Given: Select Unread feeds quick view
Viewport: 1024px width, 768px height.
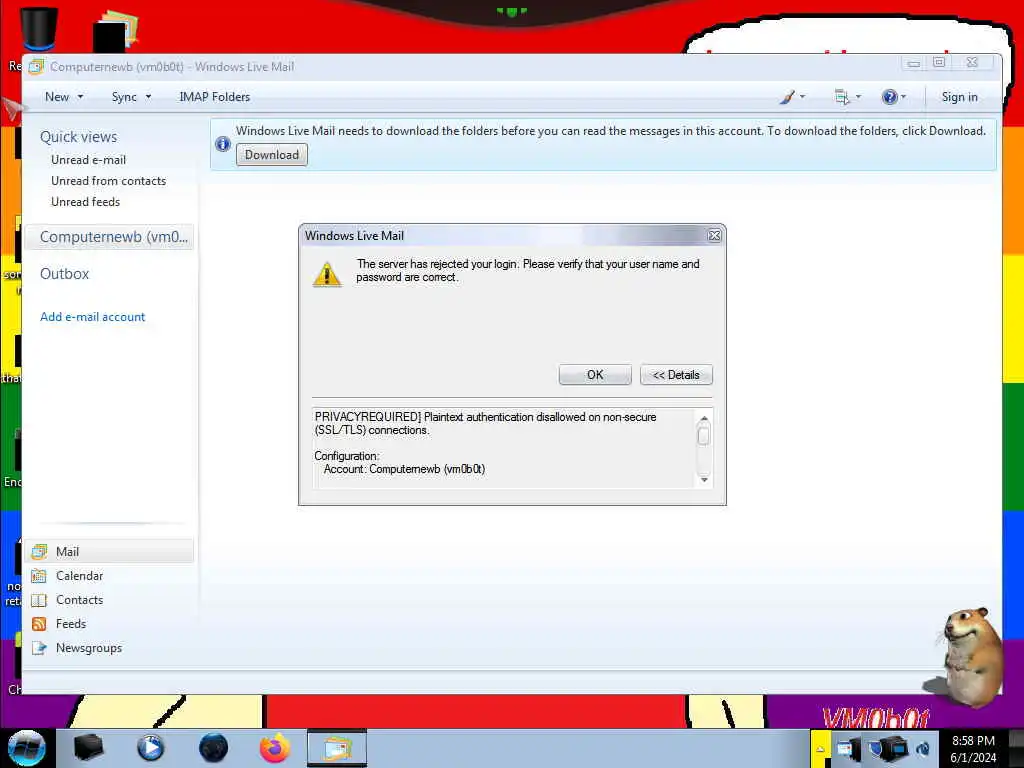Looking at the screenshot, I should pyautogui.click(x=86, y=202).
